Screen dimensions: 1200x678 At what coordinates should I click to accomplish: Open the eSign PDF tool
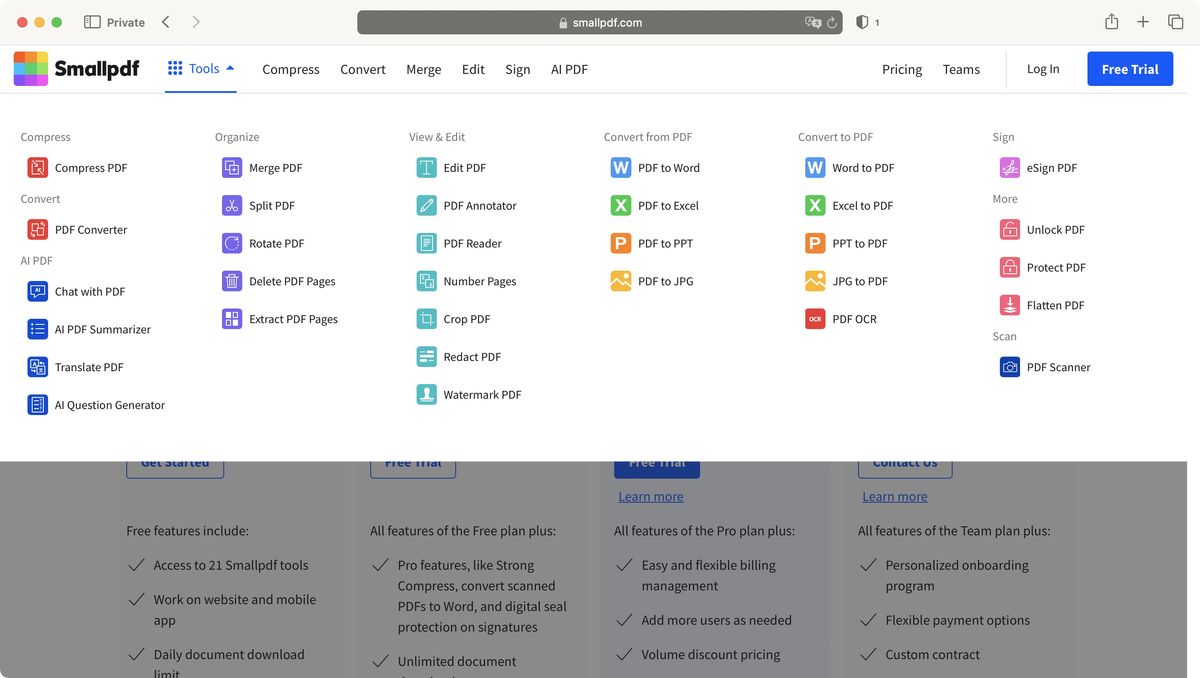1050,167
